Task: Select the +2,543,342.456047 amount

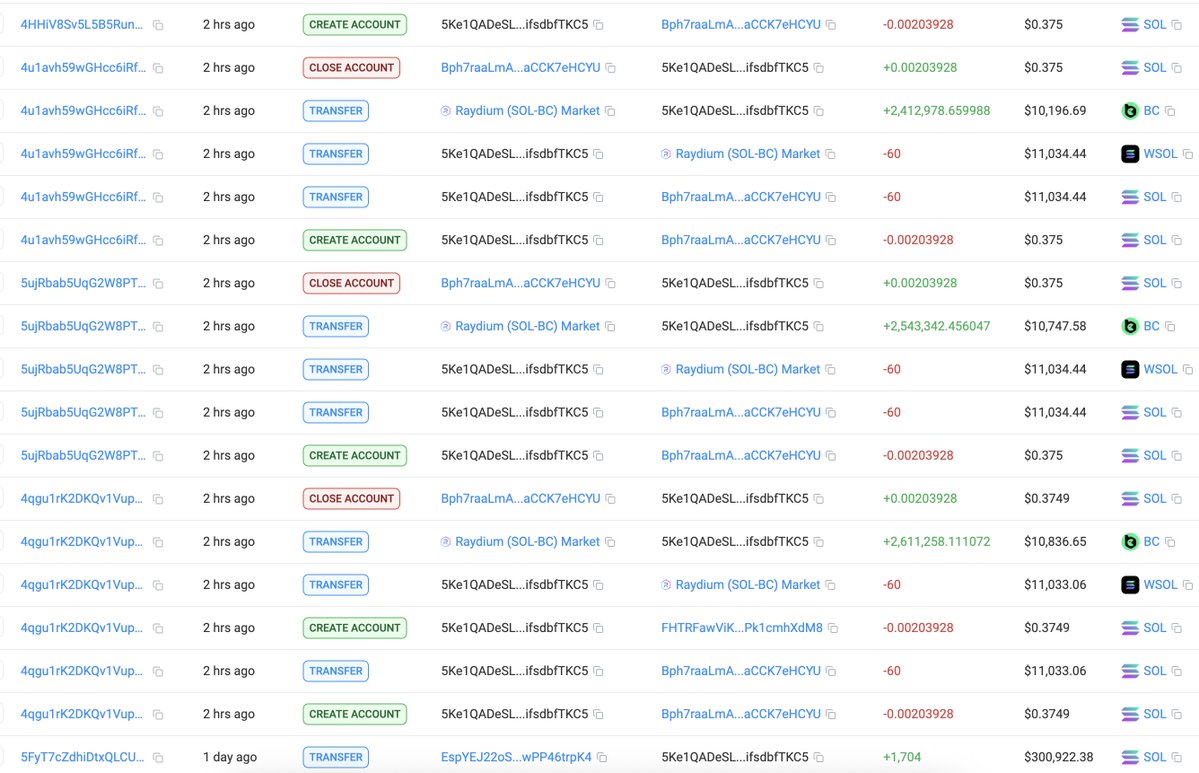Action: click(936, 326)
